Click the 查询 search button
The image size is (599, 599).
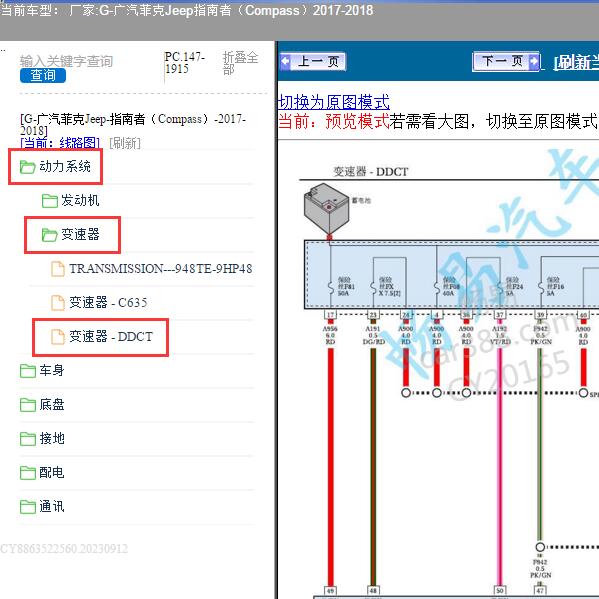43,75
